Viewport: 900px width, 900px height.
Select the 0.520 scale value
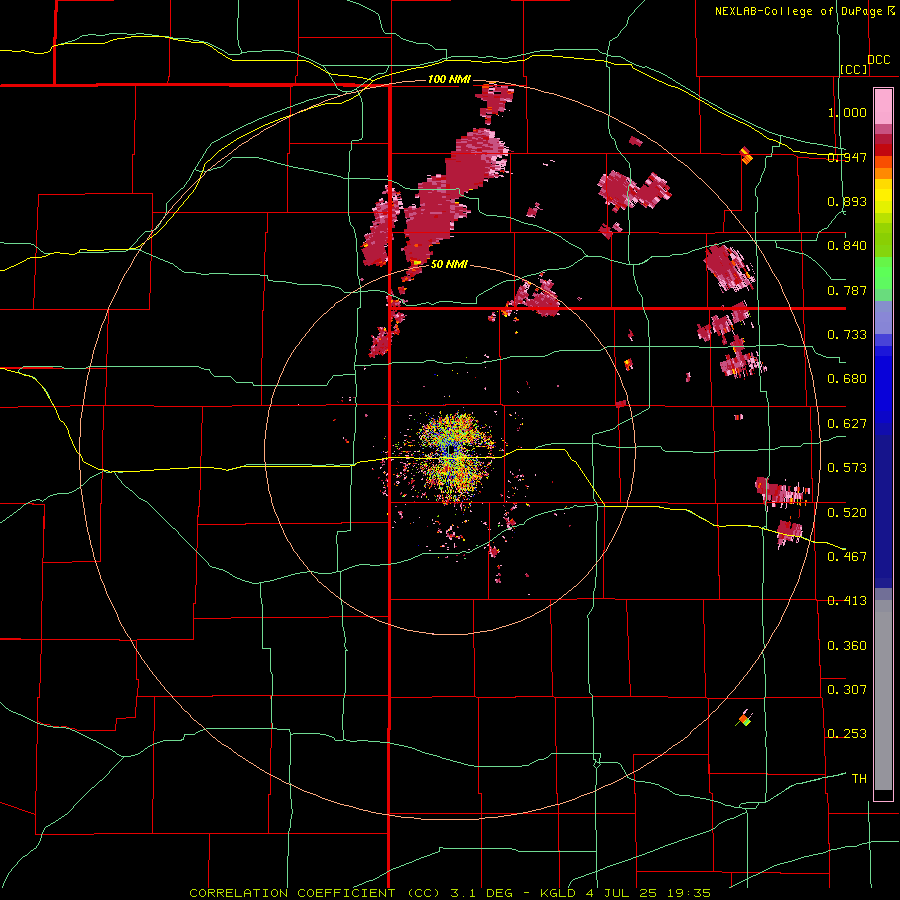coord(847,512)
